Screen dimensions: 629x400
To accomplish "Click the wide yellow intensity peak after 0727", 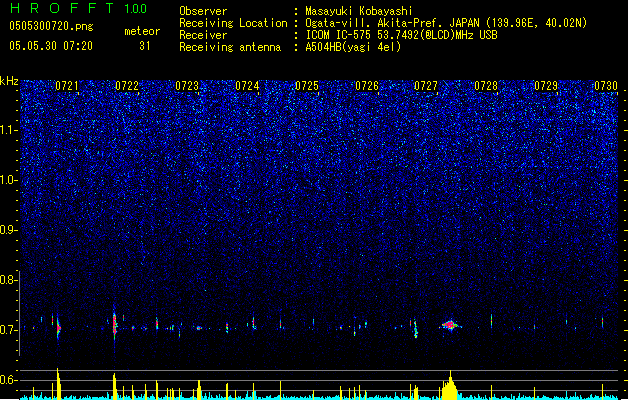I will (x=449, y=387).
